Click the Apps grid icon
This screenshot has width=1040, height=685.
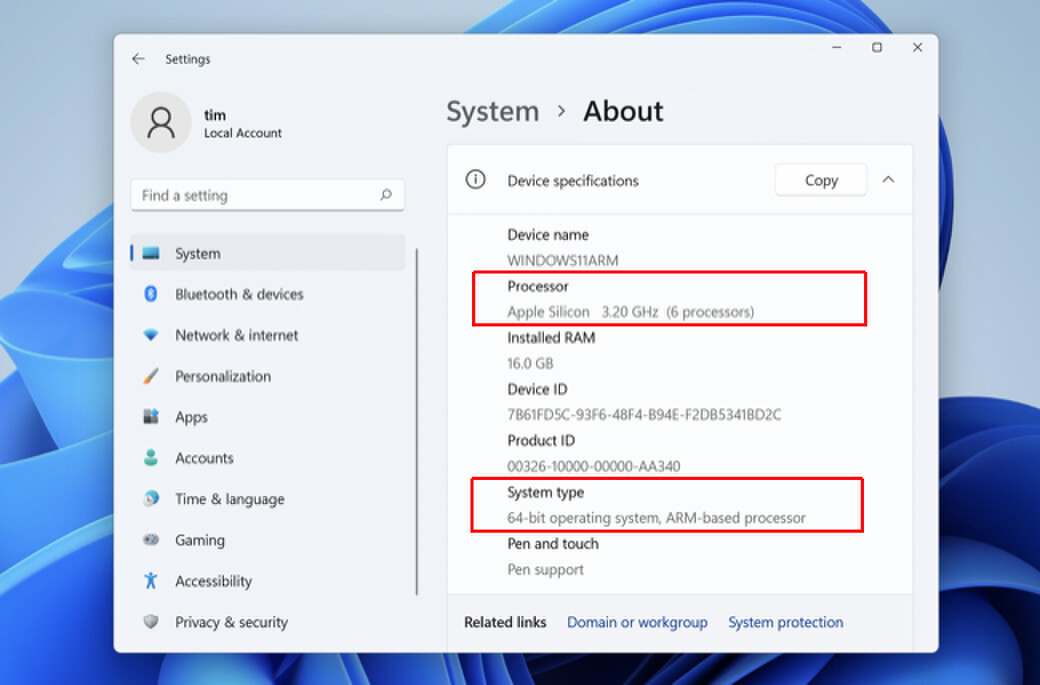pyautogui.click(x=151, y=416)
